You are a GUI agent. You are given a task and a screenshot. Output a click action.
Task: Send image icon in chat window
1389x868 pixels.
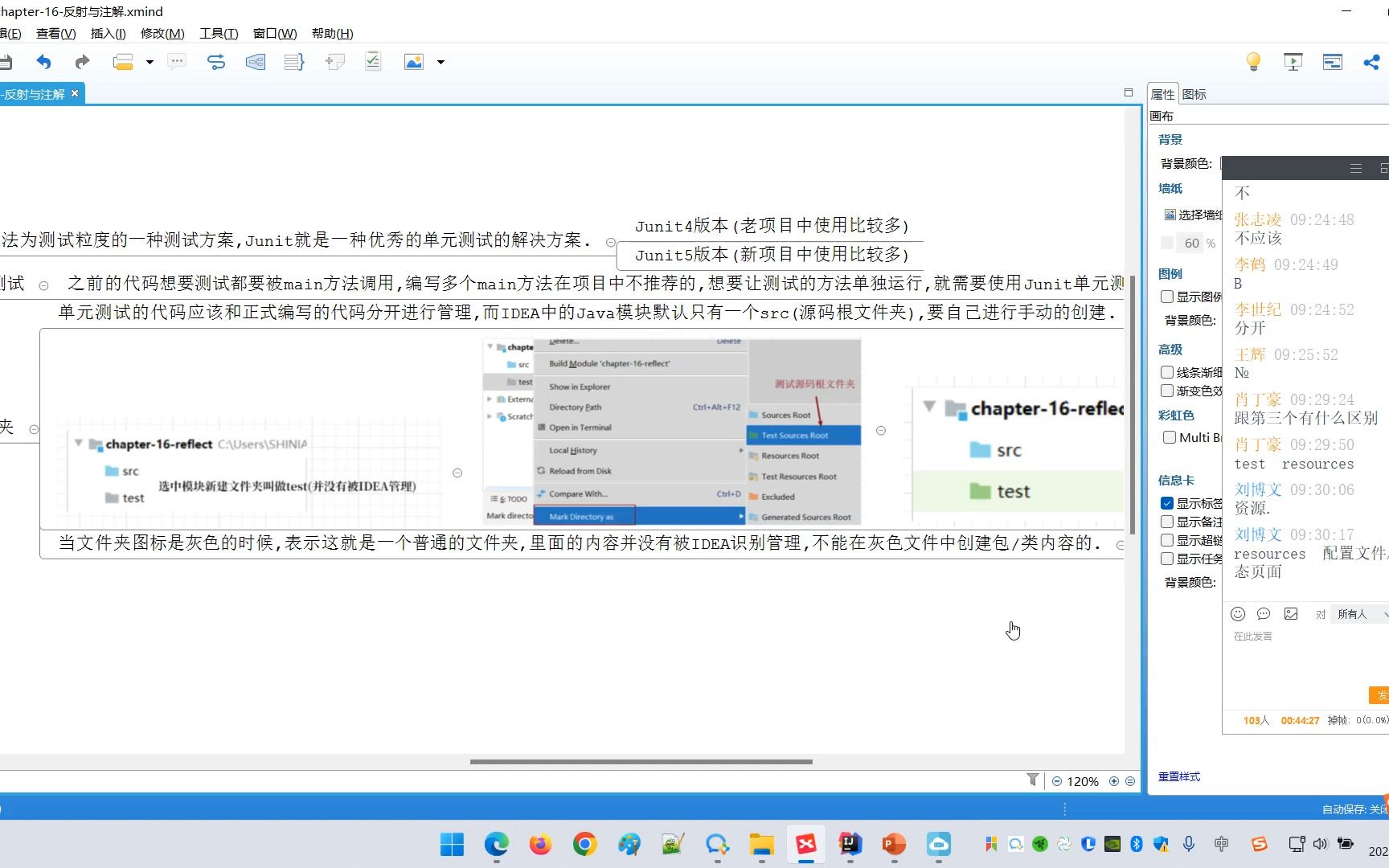1291,614
